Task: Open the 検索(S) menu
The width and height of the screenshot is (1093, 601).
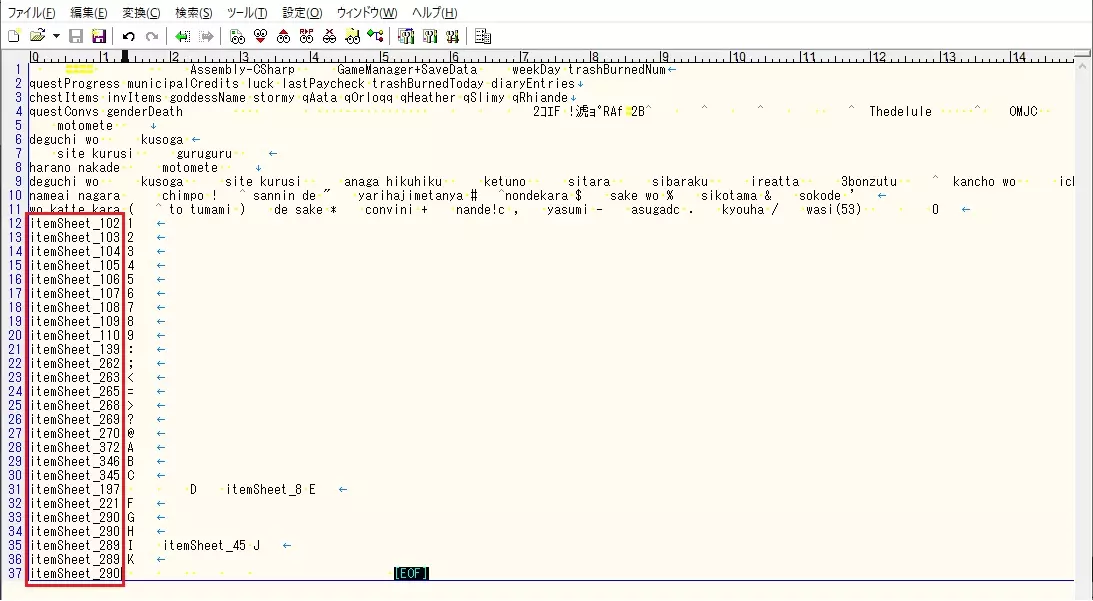Action: click(193, 13)
